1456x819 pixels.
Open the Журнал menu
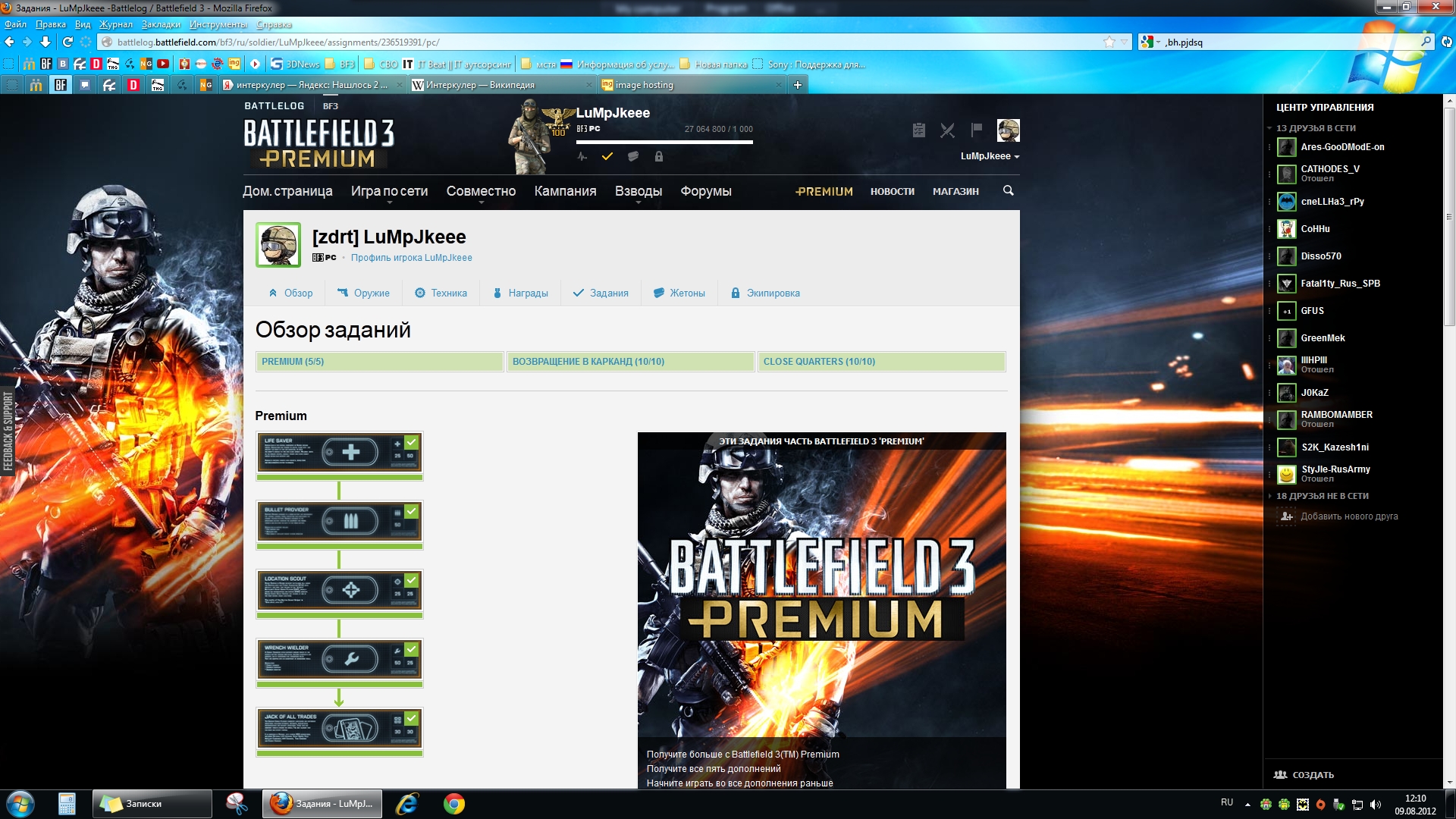[115, 24]
